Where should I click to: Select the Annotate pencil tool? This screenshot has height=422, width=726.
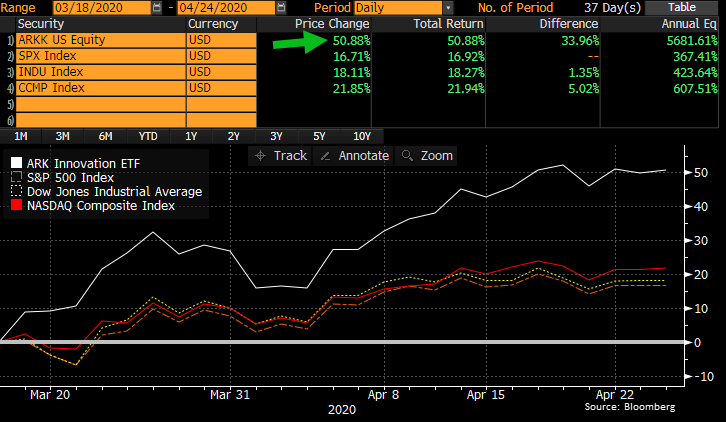pos(354,156)
